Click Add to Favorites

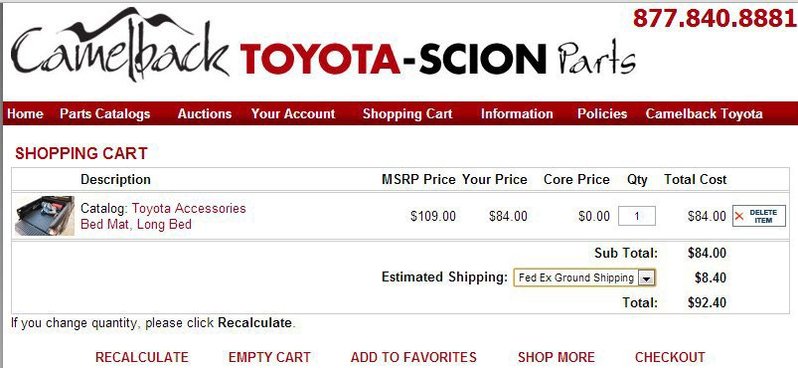pyautogui.click(x=413, y=357)
